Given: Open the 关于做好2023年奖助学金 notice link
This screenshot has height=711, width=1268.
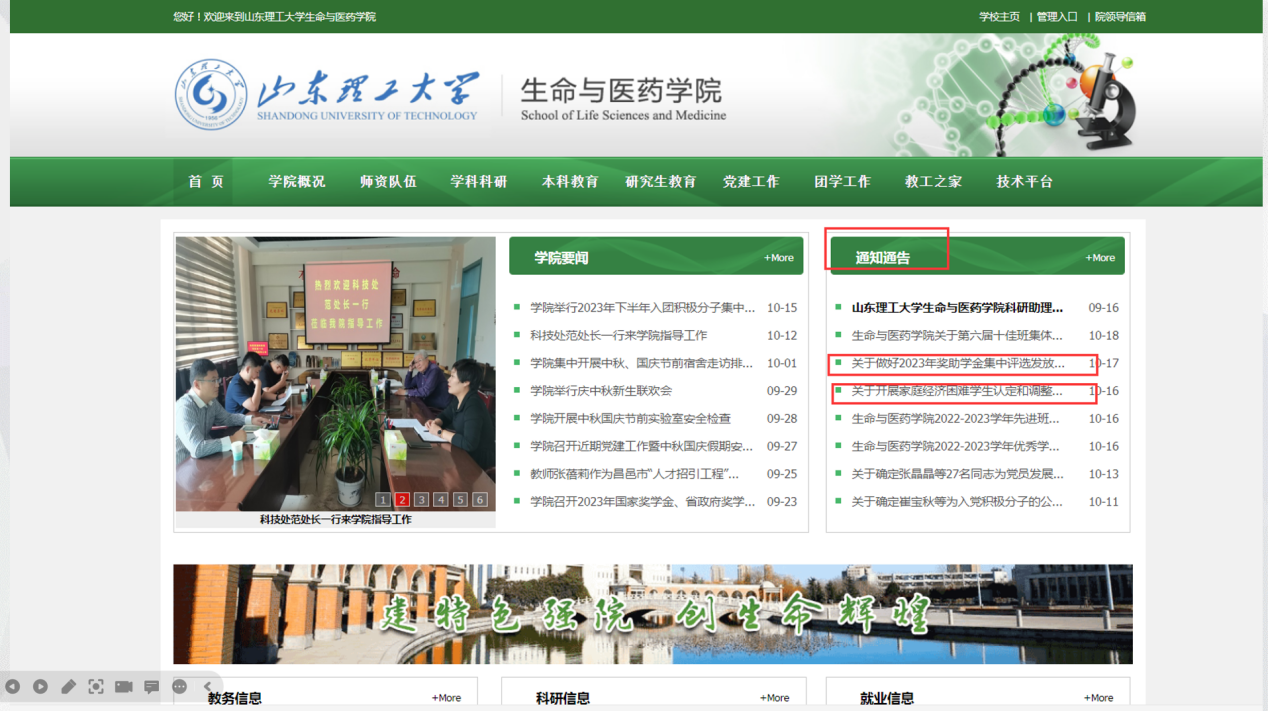Looking at the screenshot, I should tap(957, 364).
